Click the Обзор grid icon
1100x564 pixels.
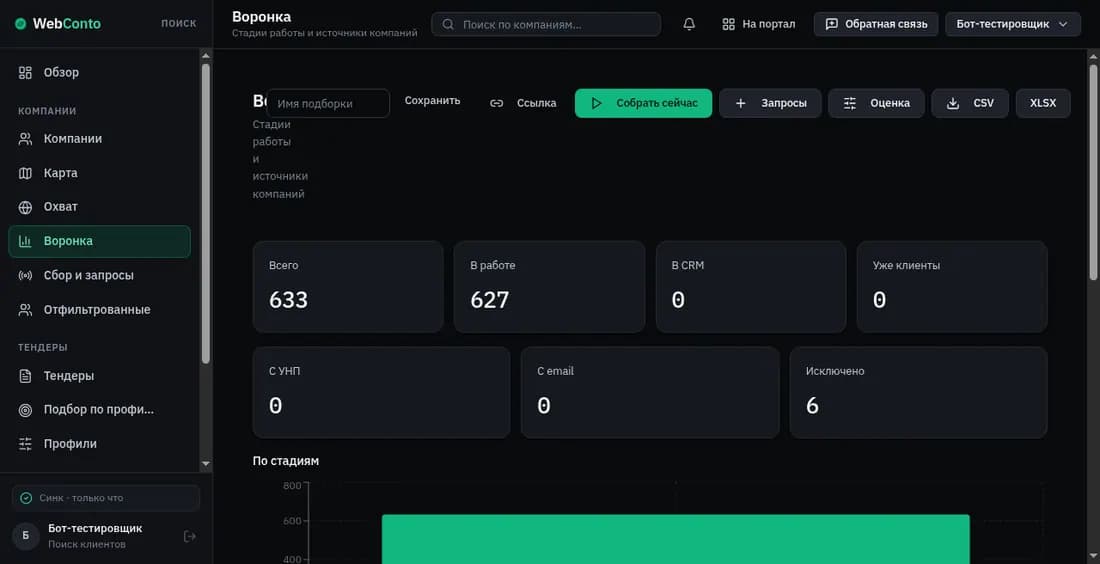pyautogui.click(x=25, y=72)
